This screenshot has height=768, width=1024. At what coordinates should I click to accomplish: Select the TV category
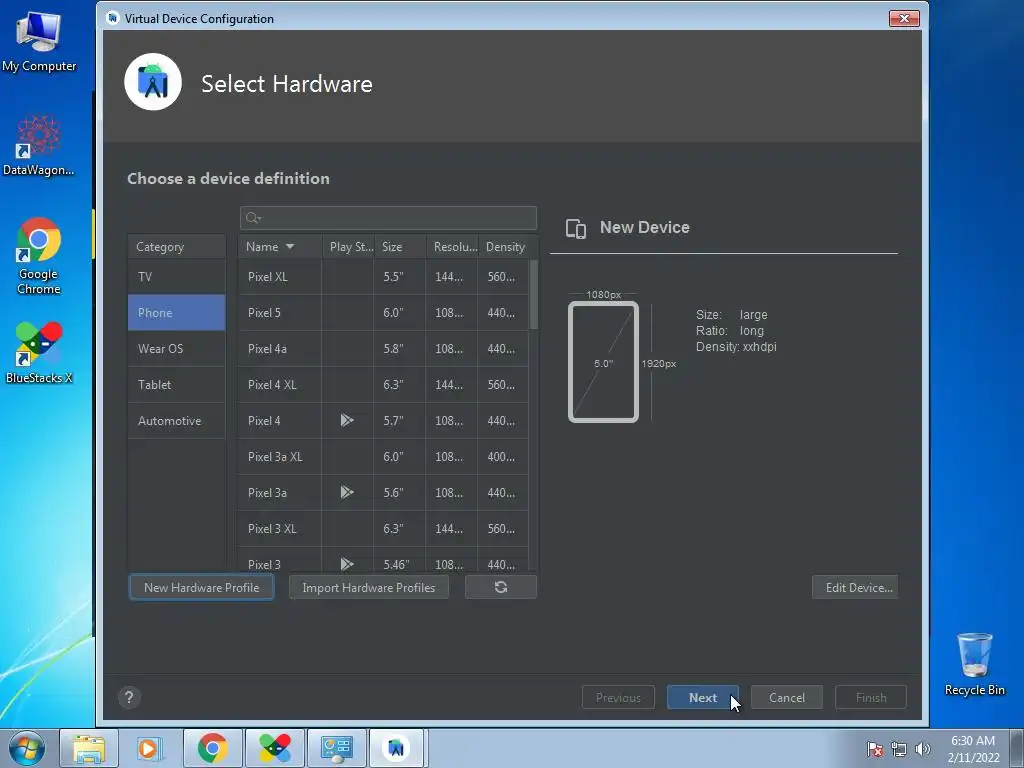click(176, 276)
